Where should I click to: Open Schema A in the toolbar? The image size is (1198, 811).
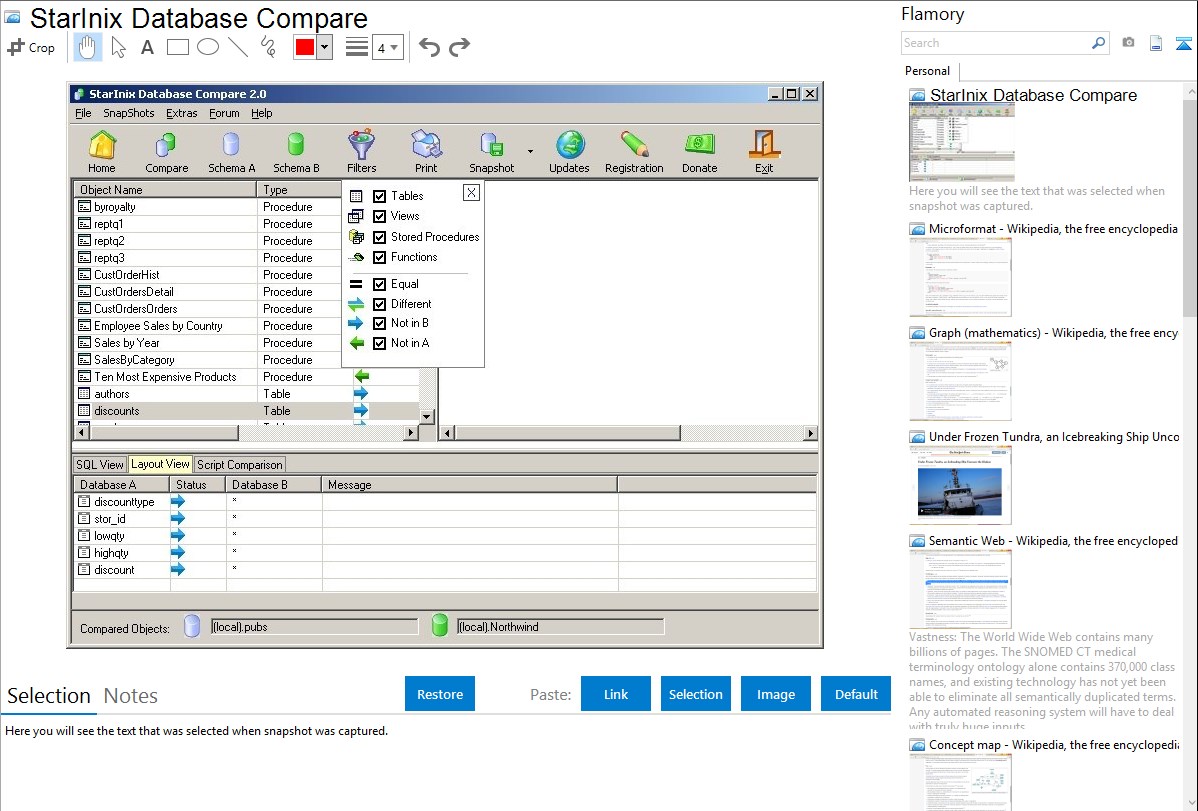pyautogui.click(x=232, y=152)
